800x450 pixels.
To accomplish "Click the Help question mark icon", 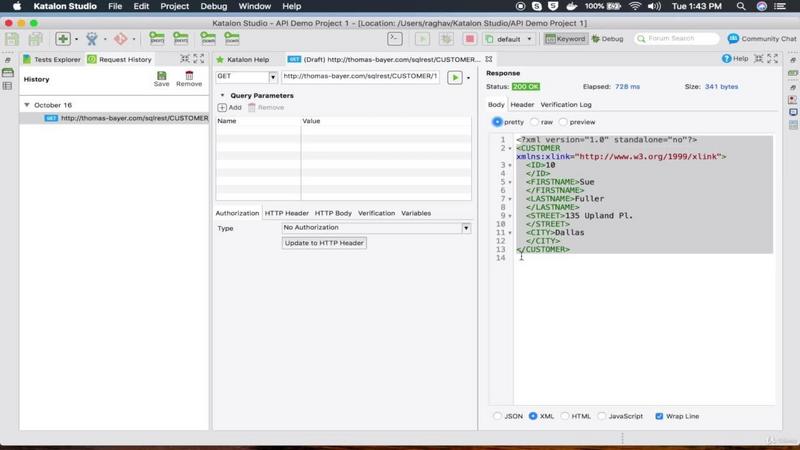I will (727, 59).
